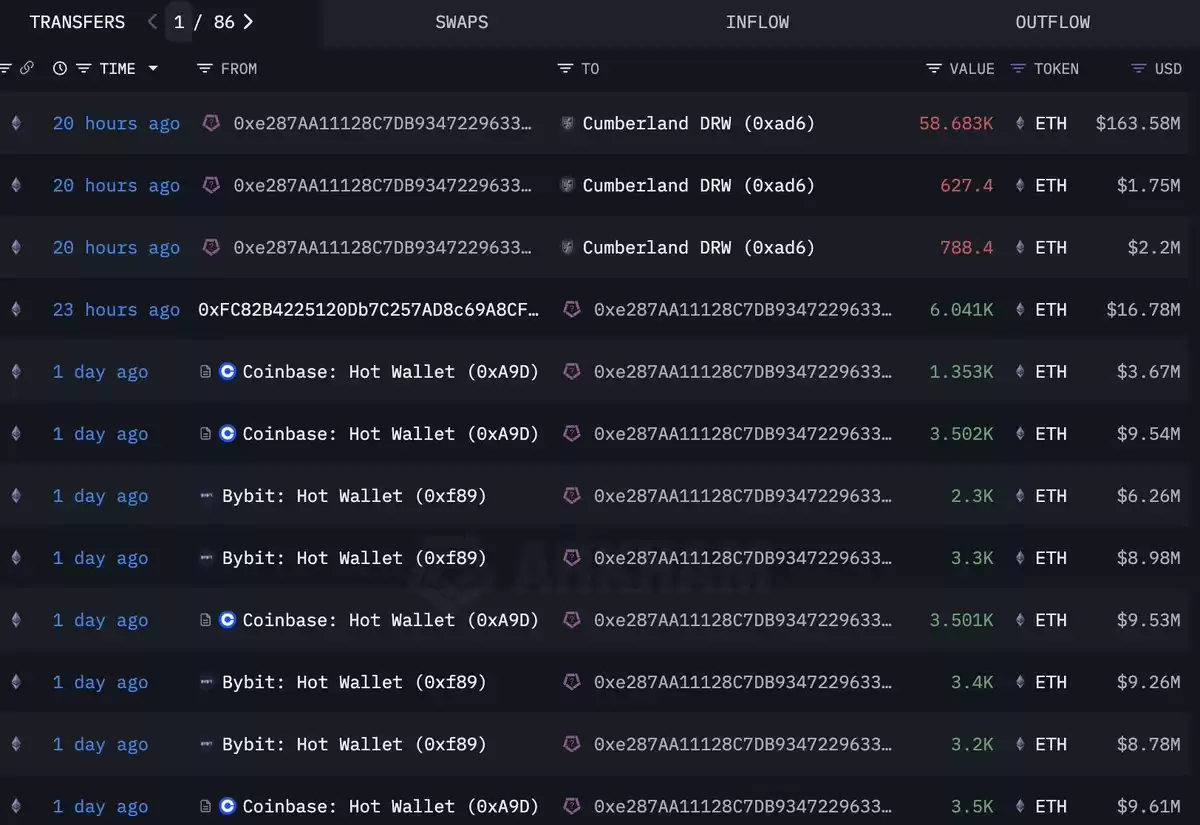Switch to the INFLOW tab

757,22
